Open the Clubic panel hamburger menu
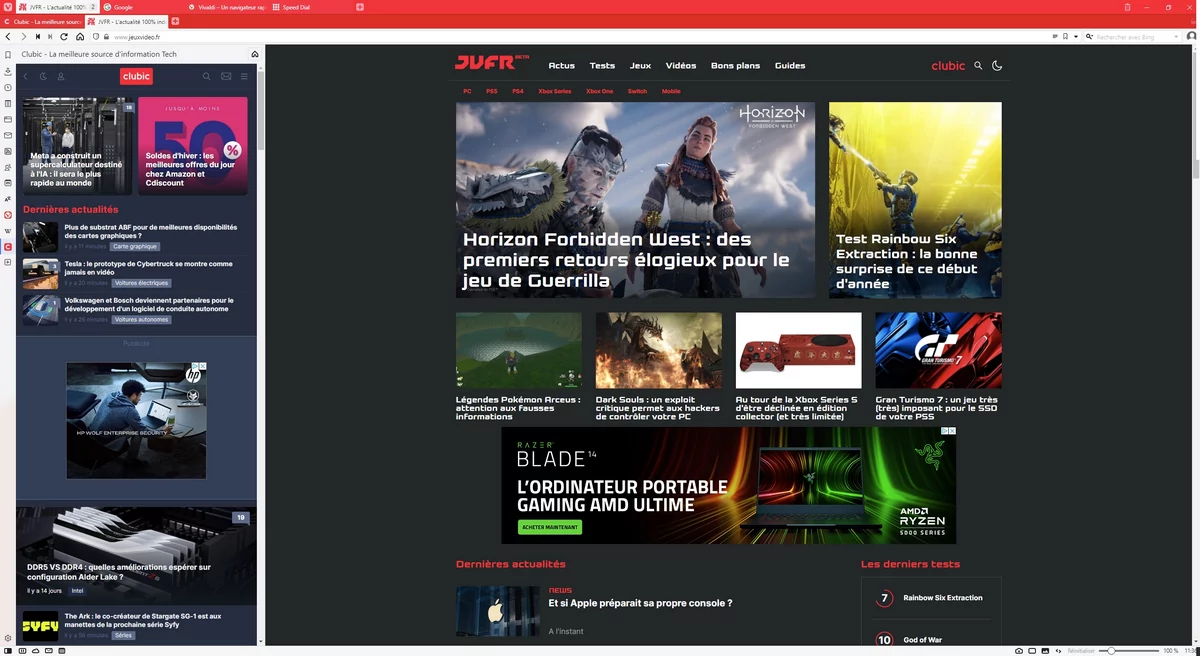The image size is (1200, 656). tap(244, 76)
